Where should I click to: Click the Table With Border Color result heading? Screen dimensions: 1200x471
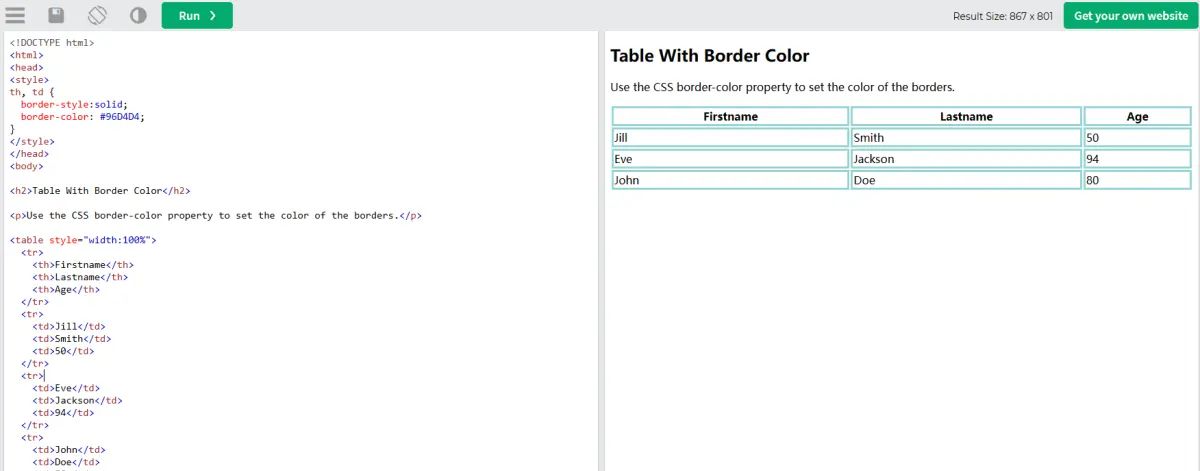click(x=709, y=56)
